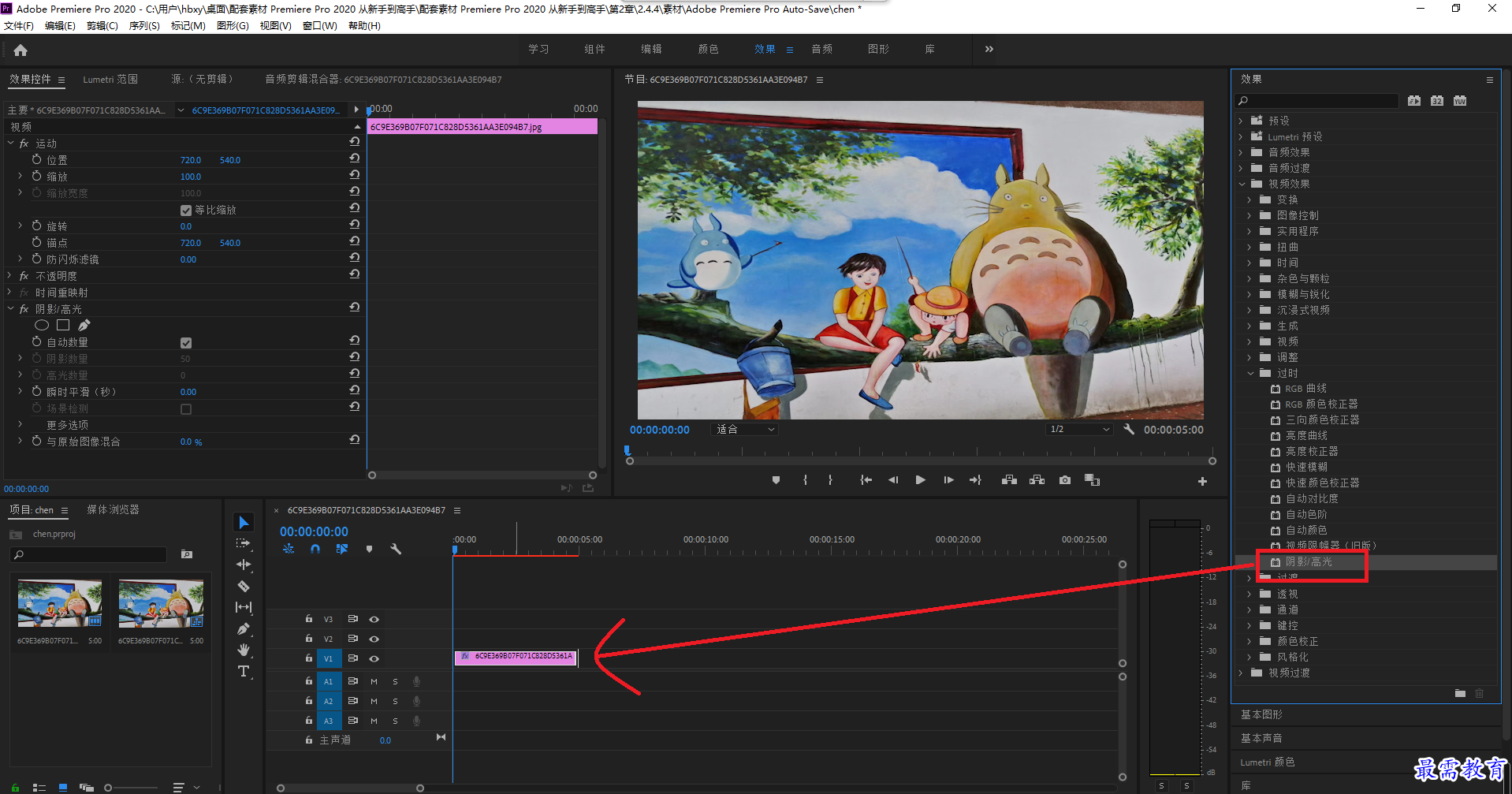Viewport: 1512px width, 794px height.
Task: Go to In point
Action: 866,480
